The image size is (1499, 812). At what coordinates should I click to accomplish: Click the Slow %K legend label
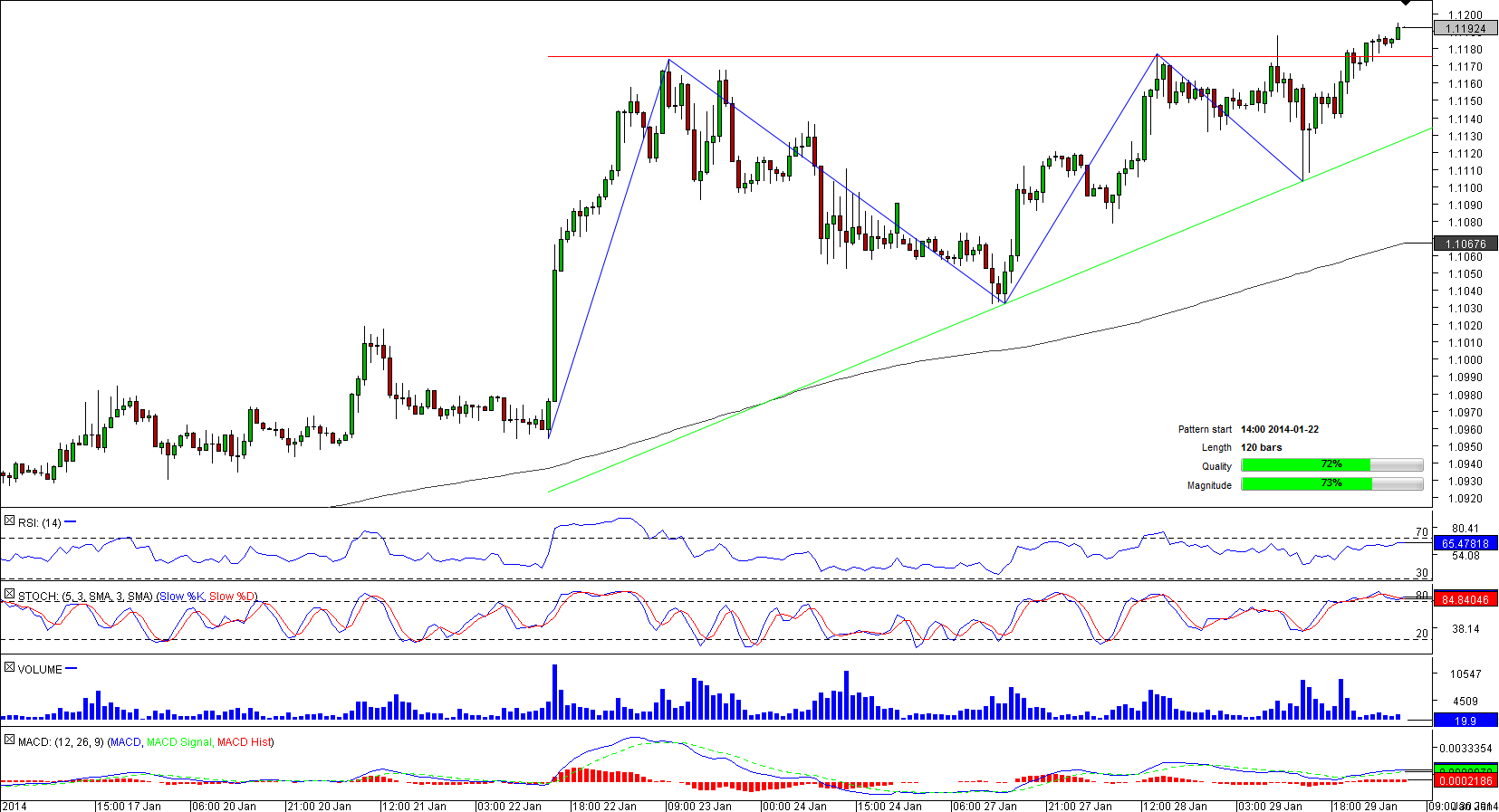[x=181, y=597]
